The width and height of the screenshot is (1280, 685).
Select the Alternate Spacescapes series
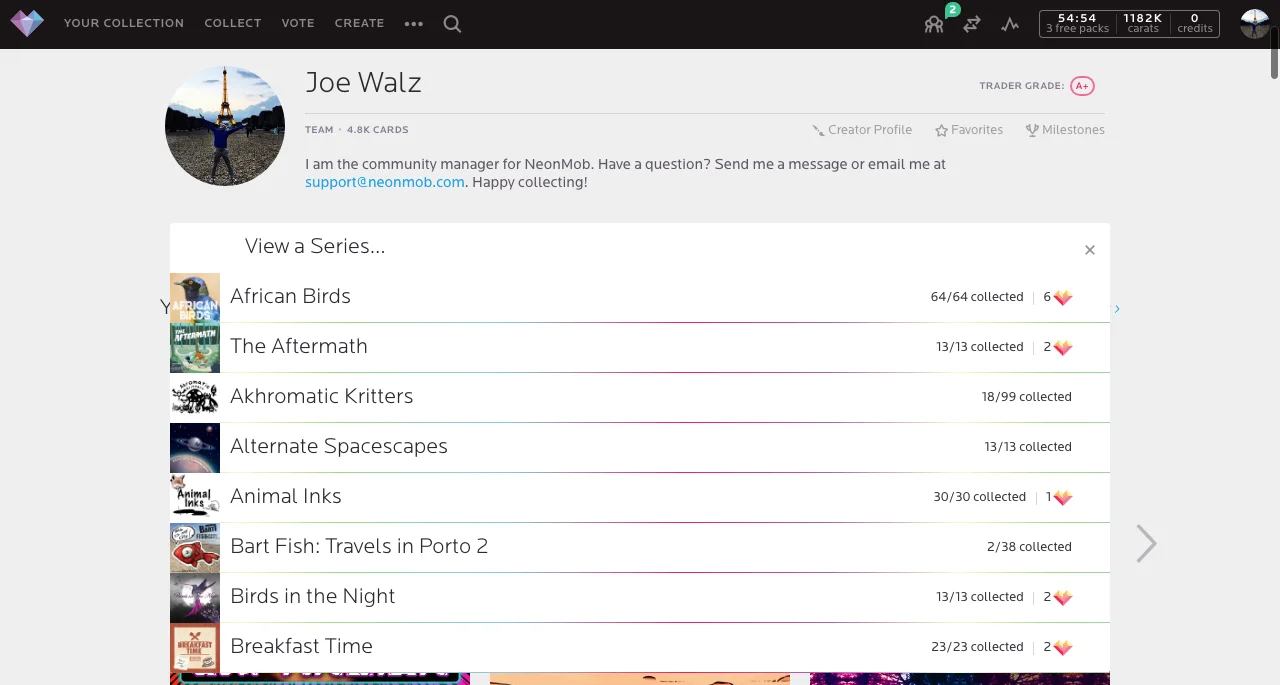(x=640, y=447)
